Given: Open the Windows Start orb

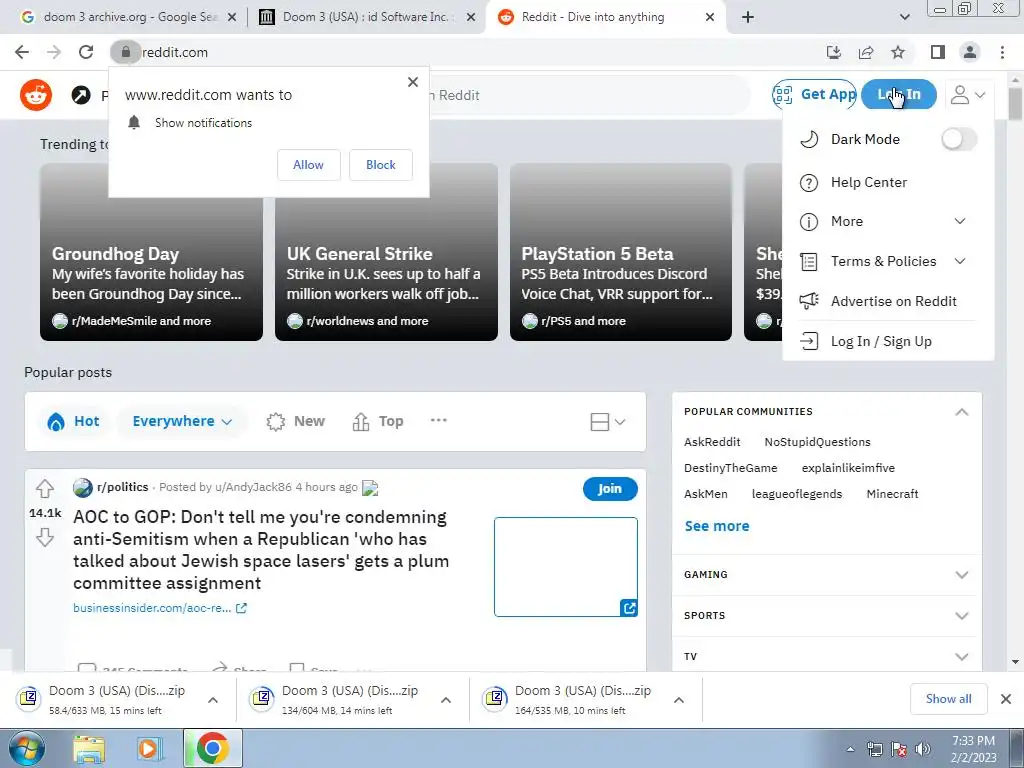Looking at the screenshot, I should 26,748.
